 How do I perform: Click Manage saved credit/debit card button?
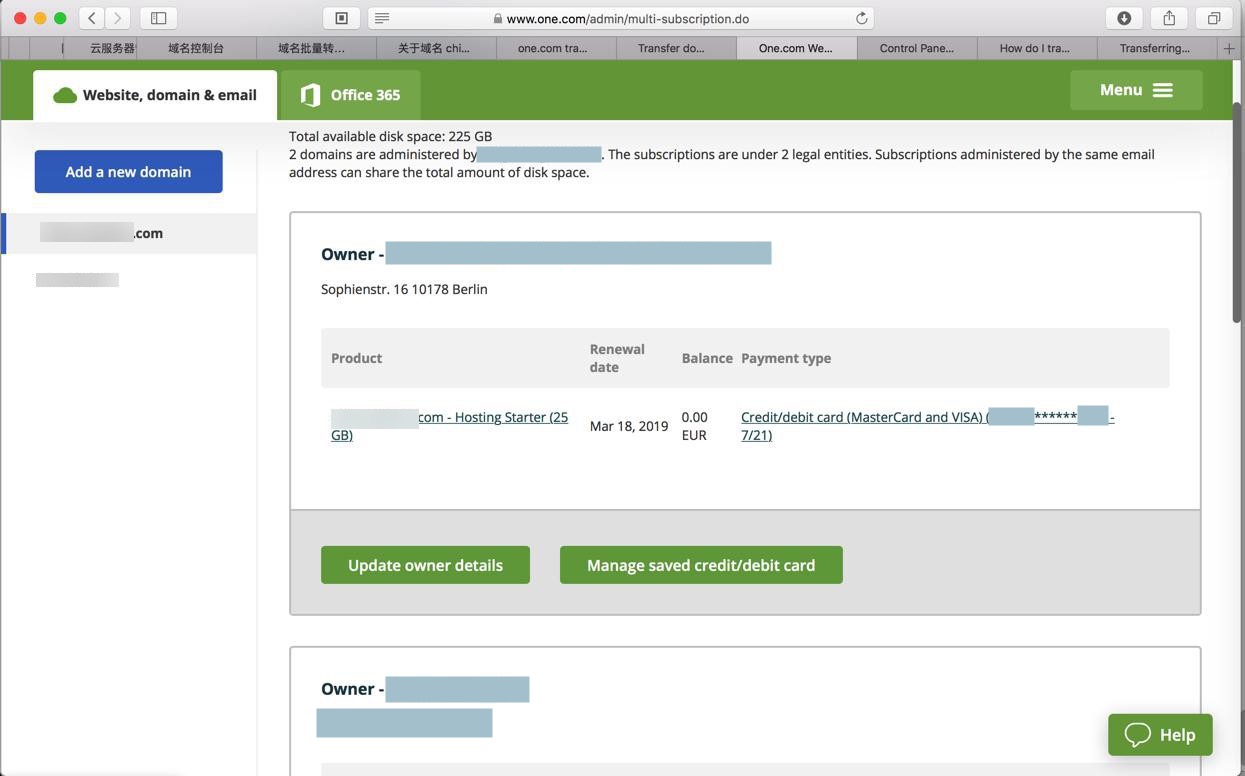701,565
